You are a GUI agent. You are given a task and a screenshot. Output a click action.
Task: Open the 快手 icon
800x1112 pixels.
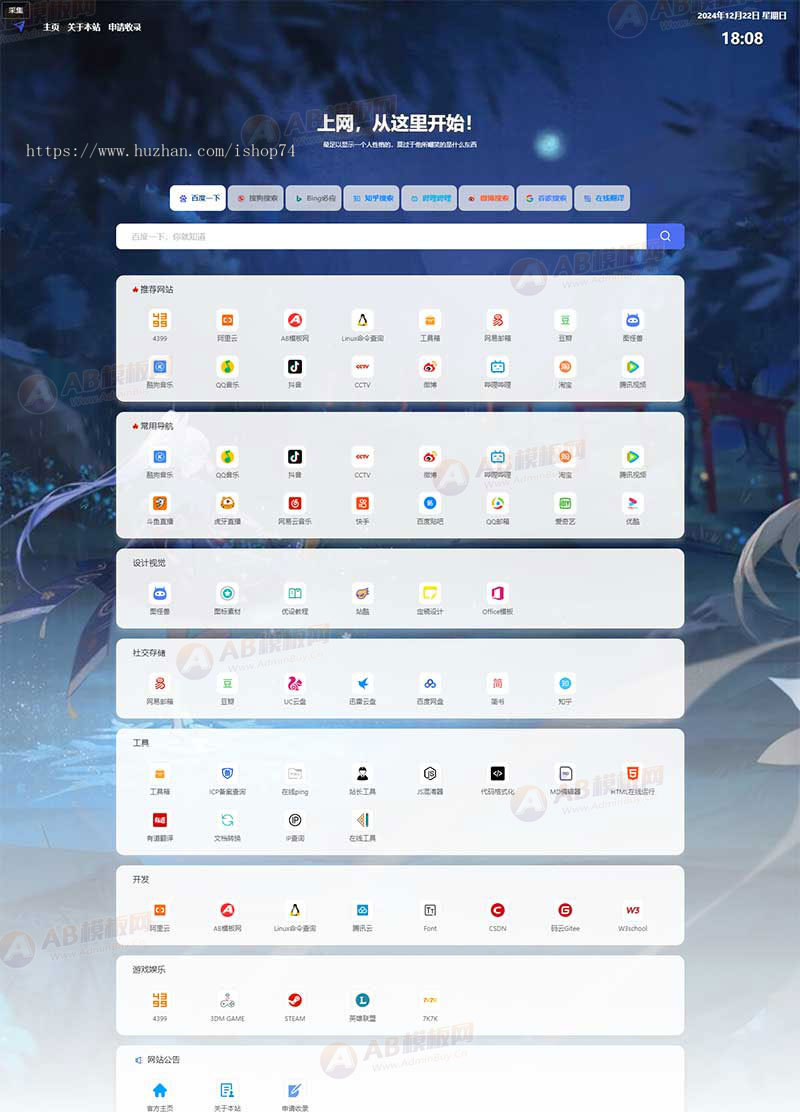click(362, 503)
